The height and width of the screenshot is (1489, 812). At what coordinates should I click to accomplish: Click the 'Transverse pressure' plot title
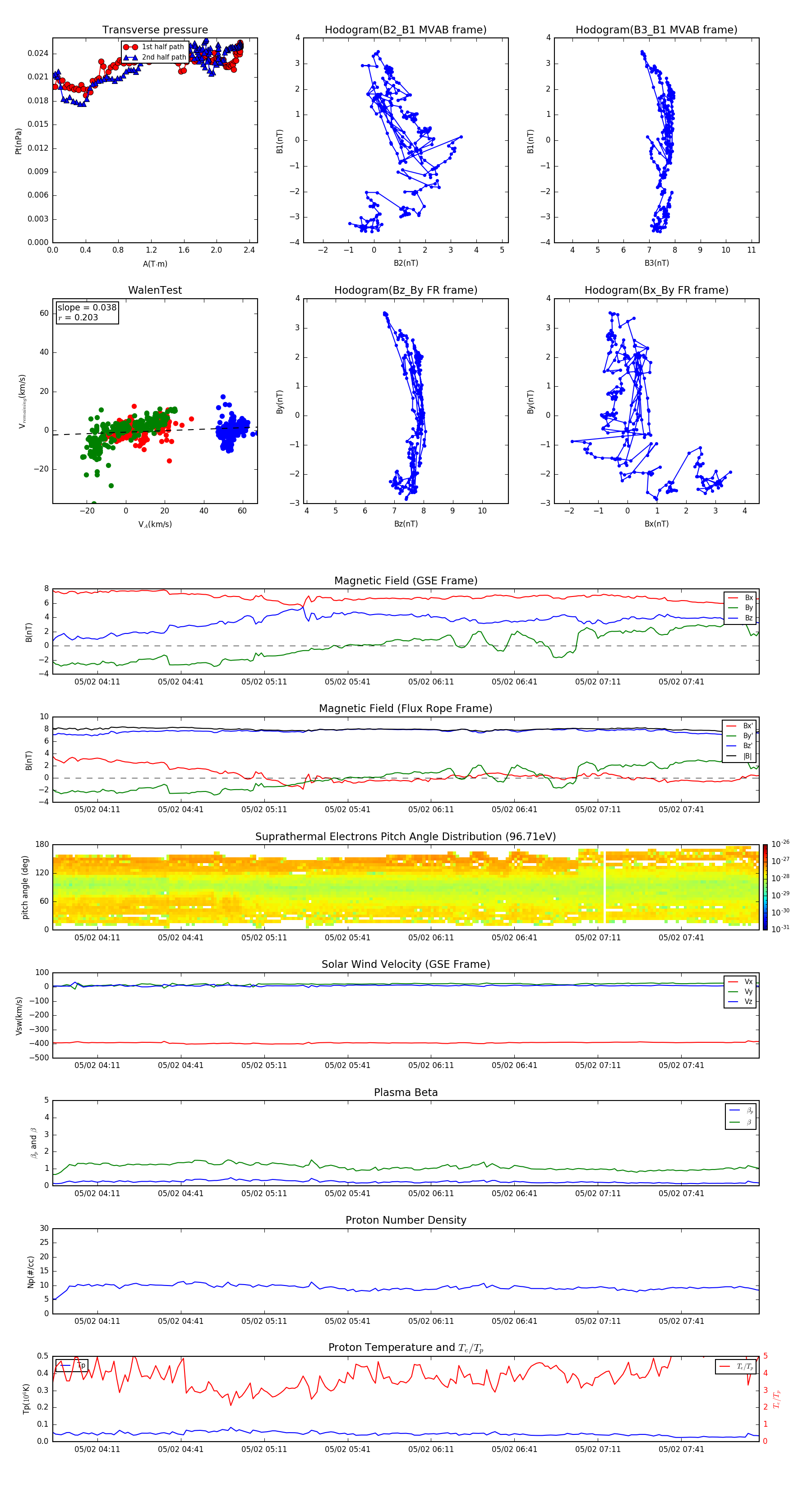pos(155,30)
